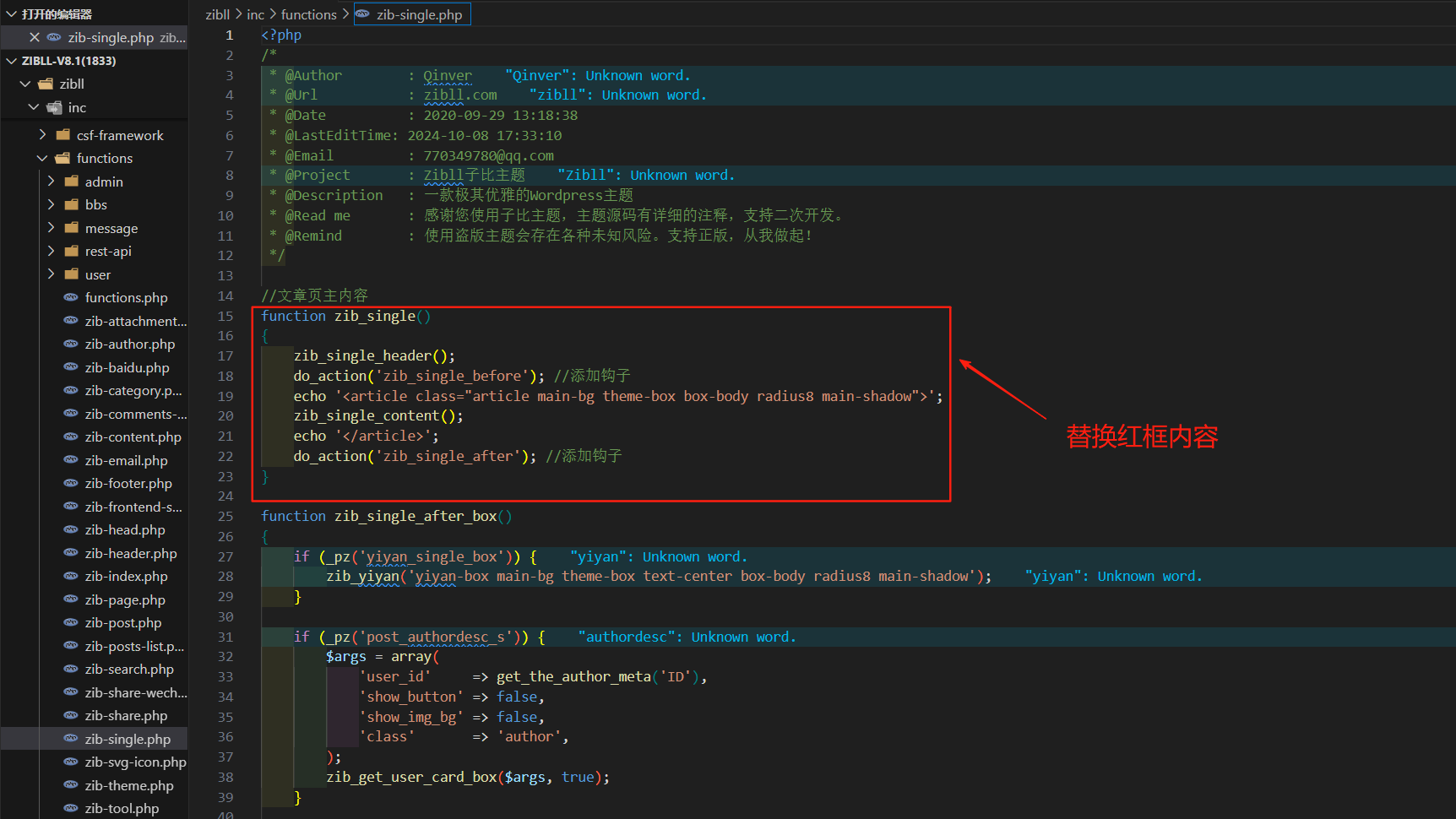Click line number 15 in the gutter
This screenshot has width=1456, height=819.
point(225,316)
